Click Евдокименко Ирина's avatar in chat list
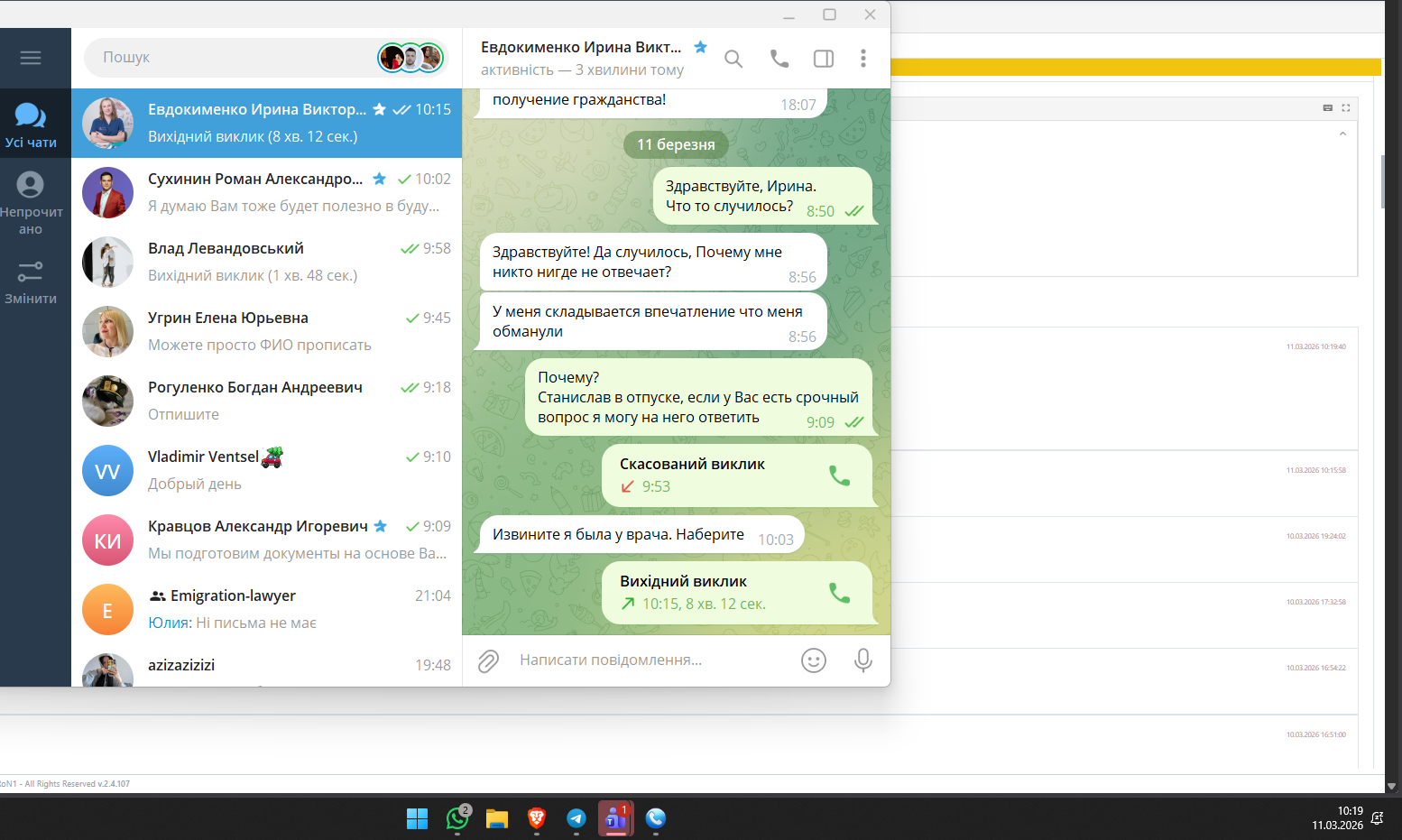 click(107, 123)
